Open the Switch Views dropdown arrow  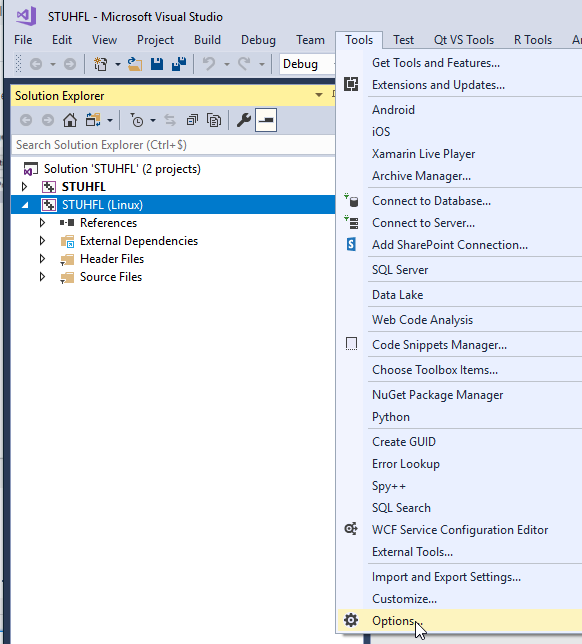pyautogui.click(x=110, y=120)
